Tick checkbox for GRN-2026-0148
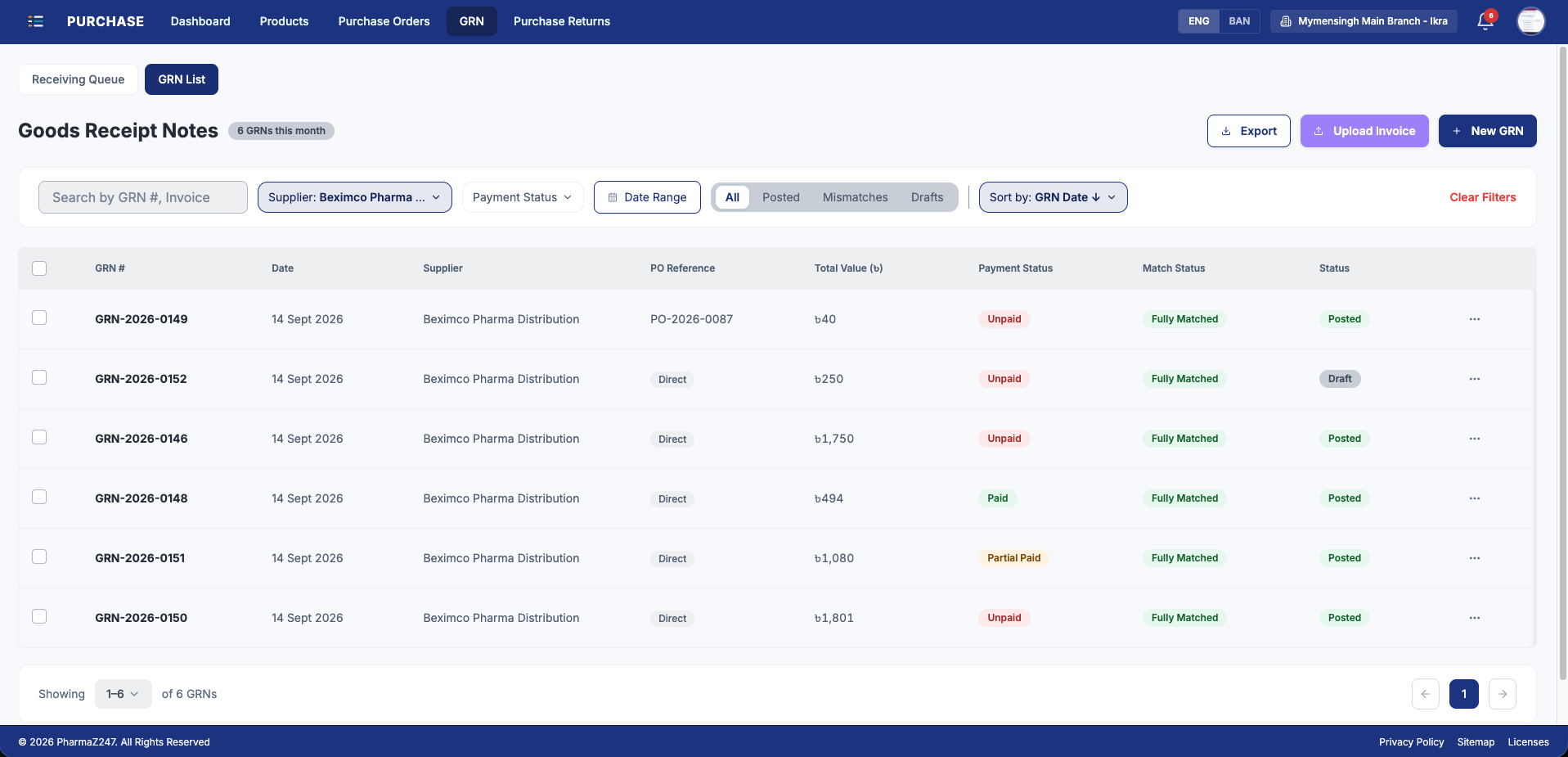1568x757 pixels. point(39,497)
